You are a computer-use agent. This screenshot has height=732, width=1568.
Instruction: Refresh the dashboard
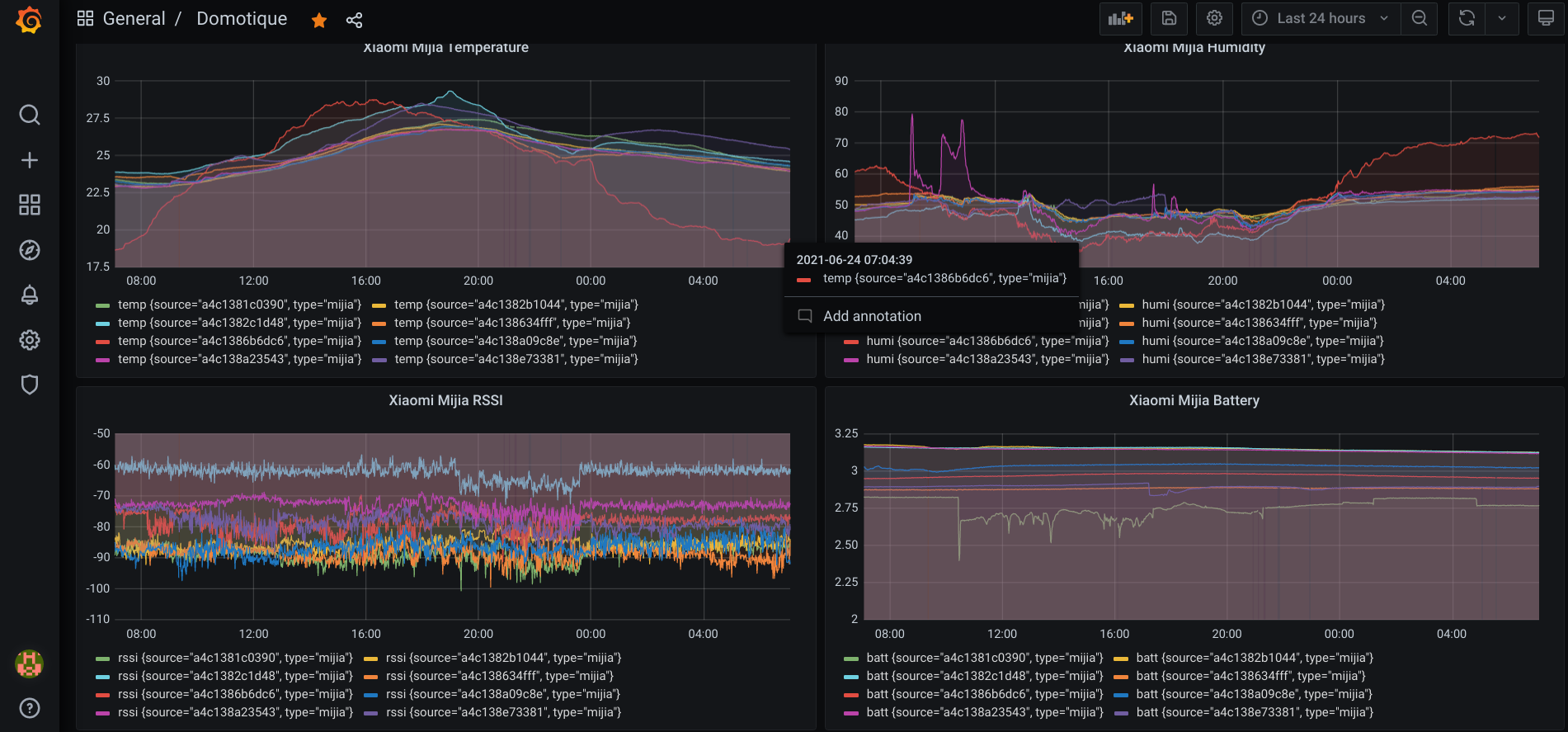point(1467,18)
